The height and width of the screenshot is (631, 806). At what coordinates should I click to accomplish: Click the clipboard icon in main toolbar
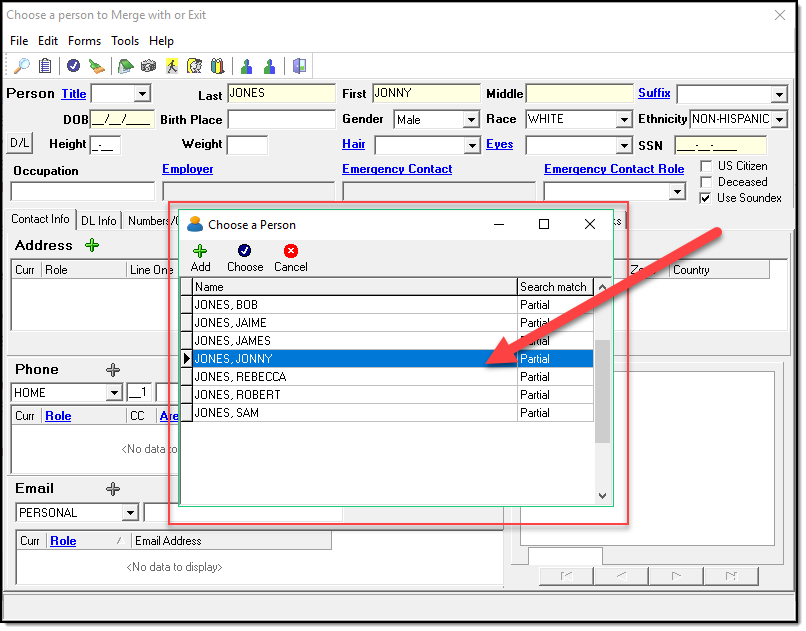pyautogui.click(x=45, y=66)
